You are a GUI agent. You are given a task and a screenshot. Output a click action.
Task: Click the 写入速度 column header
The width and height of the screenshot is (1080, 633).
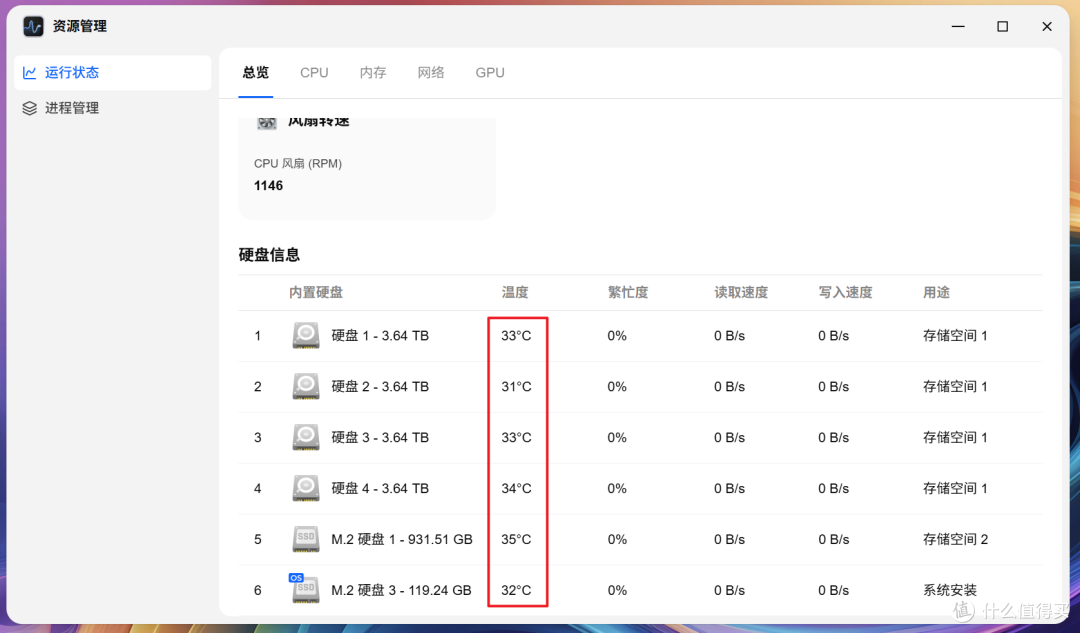845,292
